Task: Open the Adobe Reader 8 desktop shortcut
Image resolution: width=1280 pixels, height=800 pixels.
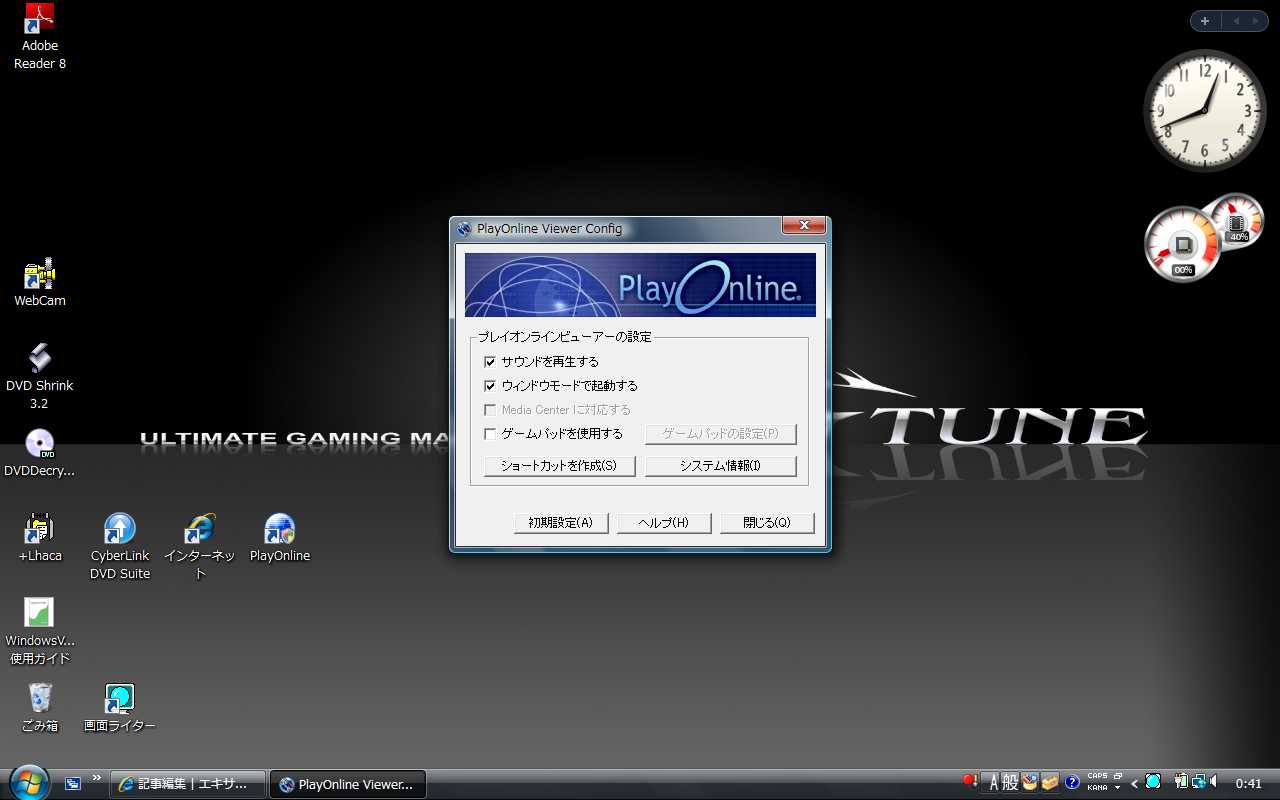Action: [x=40, y=36]
